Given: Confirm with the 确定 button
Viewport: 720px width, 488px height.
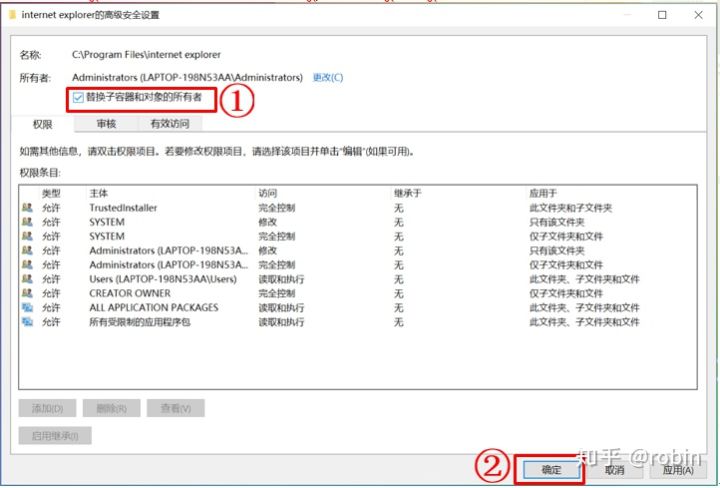Looking at the screenshot, I should click(551, 470).
